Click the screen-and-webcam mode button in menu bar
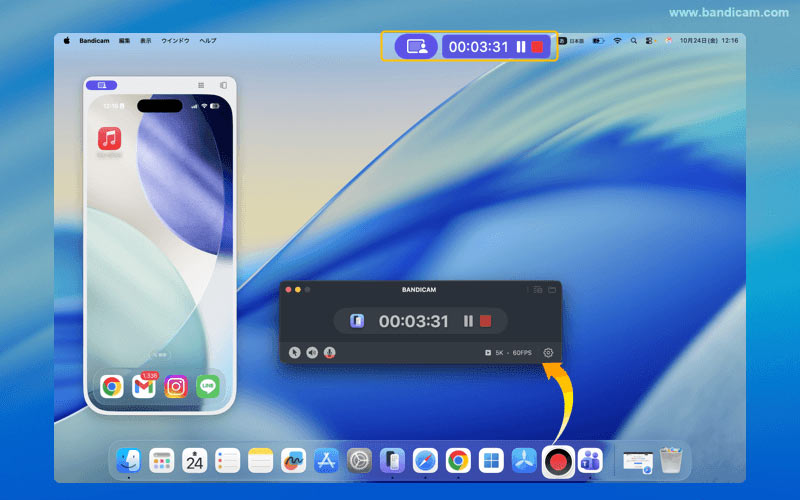 [x=416, y=46]
